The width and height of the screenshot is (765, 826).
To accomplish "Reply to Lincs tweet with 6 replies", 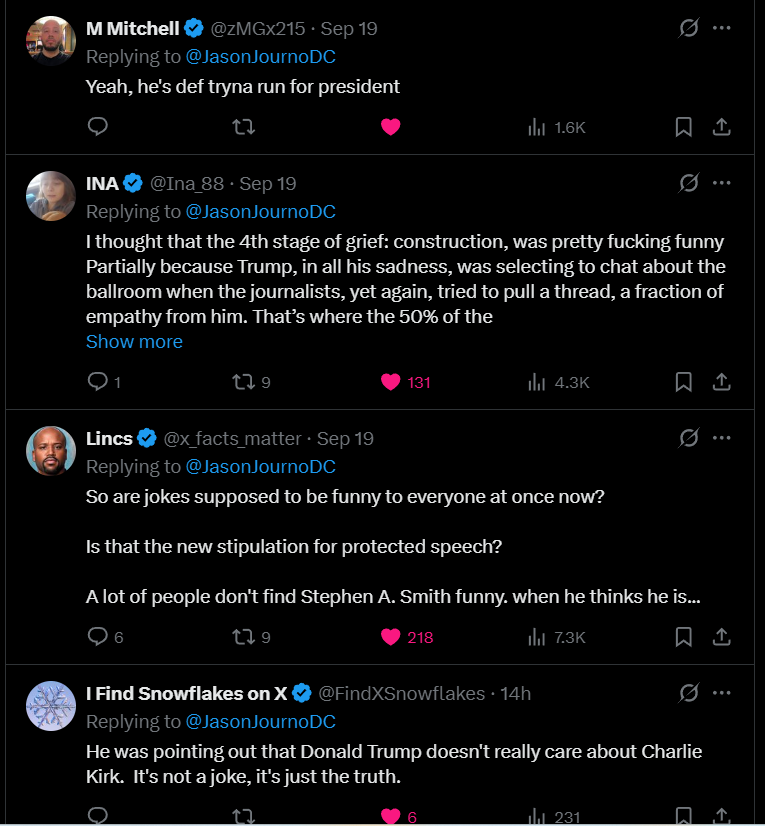I will pyautogui.click(x=97, y=637).
